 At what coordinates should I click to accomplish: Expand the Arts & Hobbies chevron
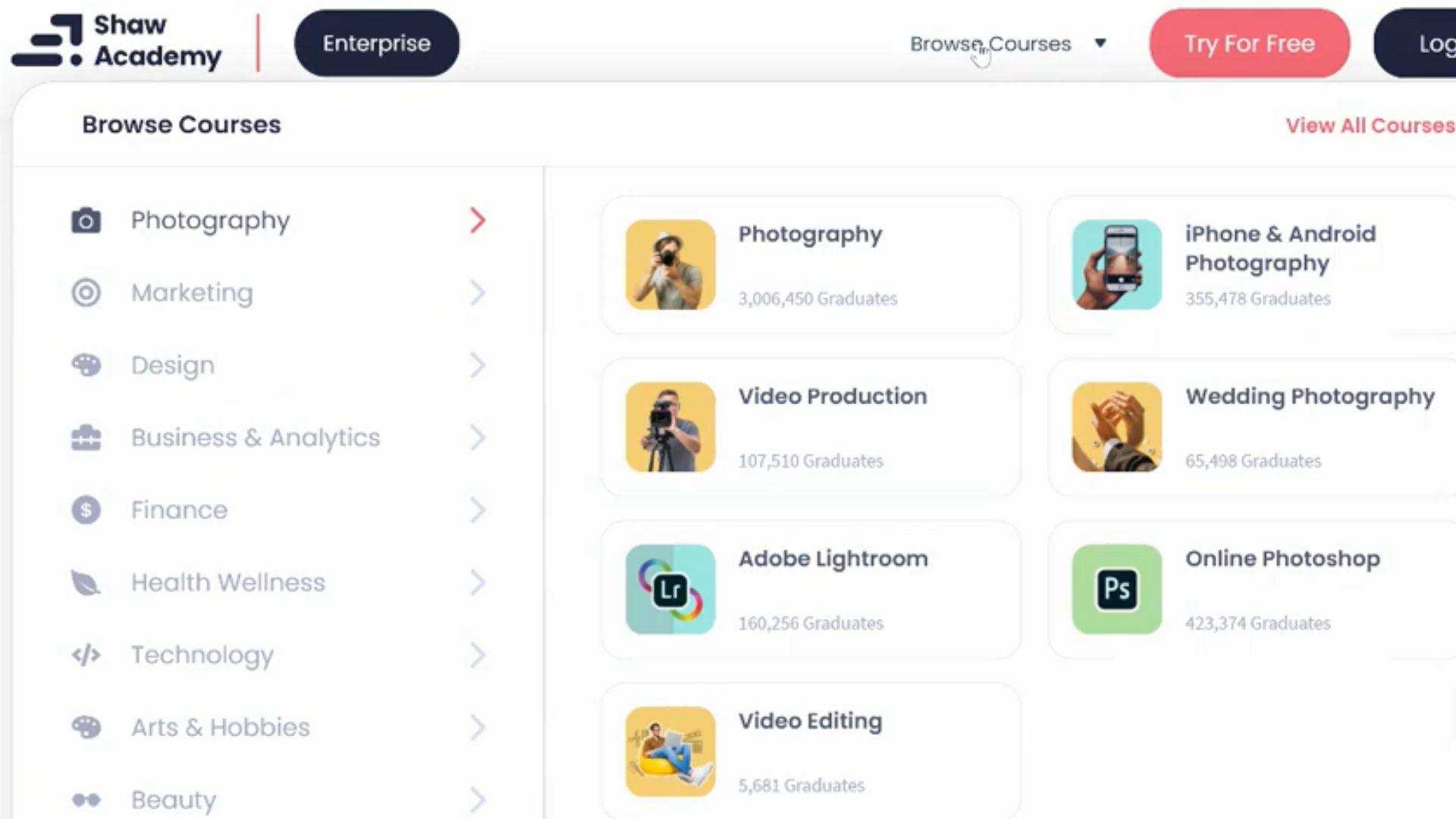pyautogui.click(x=477, y=727)
